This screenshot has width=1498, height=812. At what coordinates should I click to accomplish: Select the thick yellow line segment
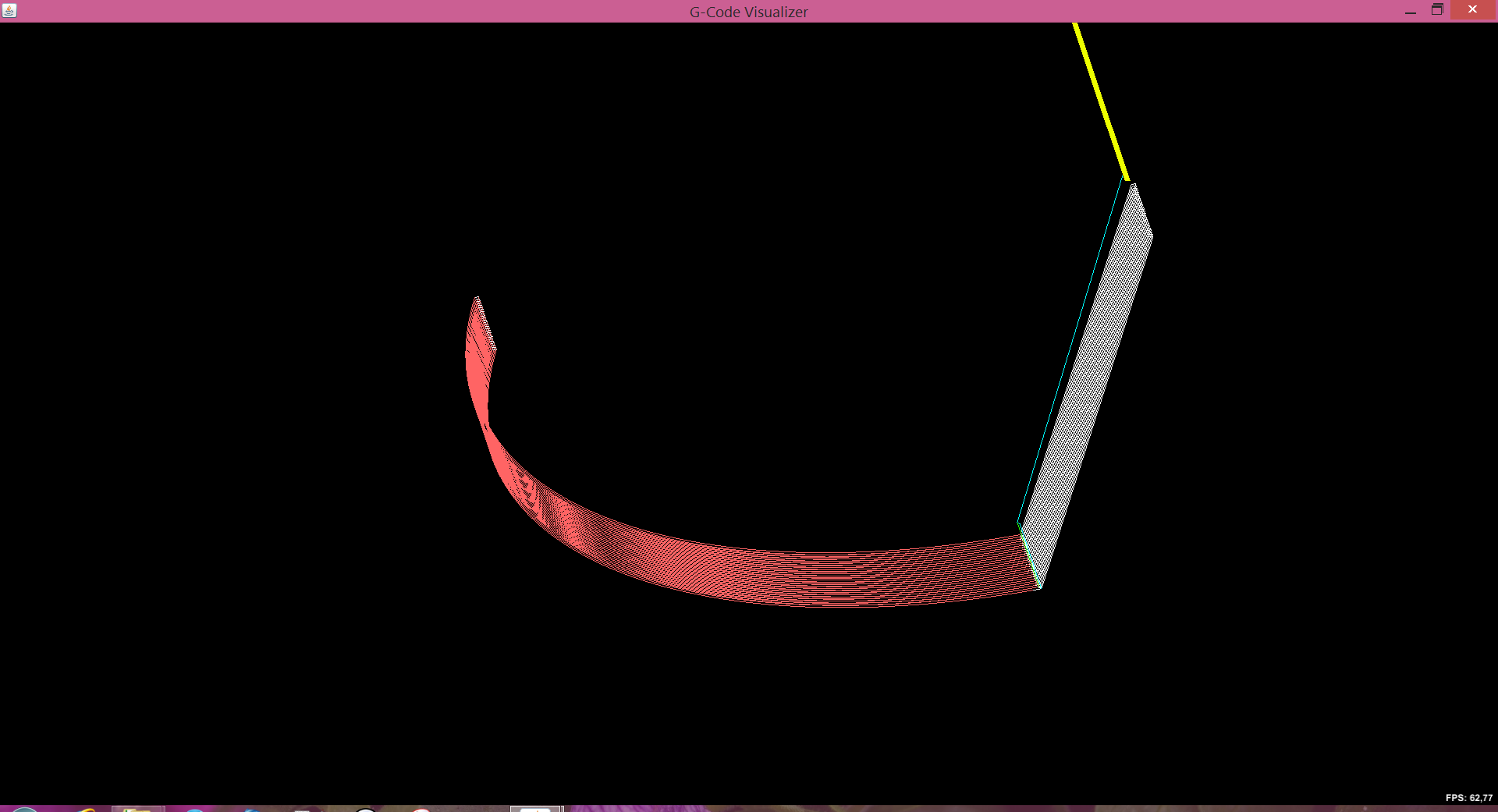click(x=1101, y=101)
